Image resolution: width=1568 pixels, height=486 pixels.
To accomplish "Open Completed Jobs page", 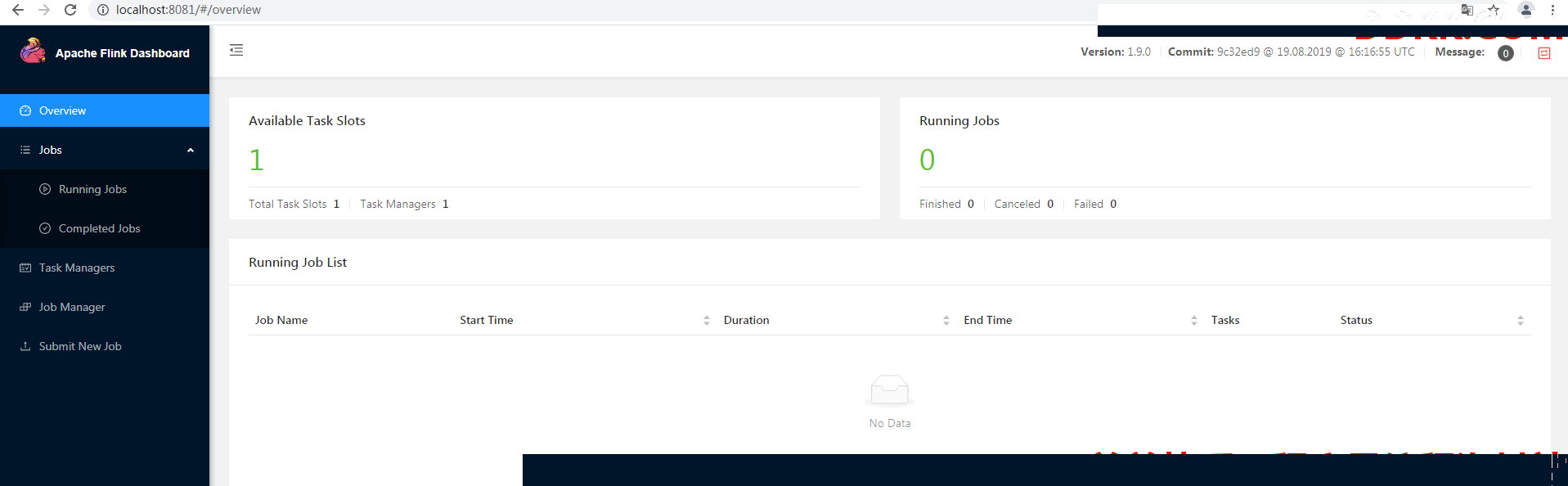I will [x=105, y=228].
